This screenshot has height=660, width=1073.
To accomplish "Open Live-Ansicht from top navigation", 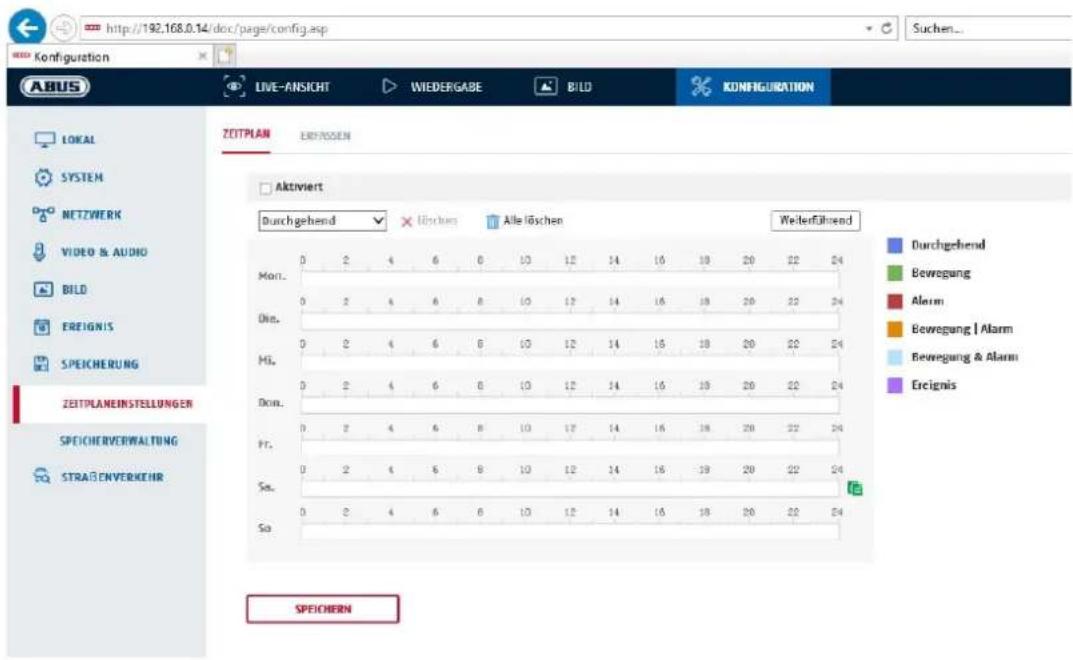I will click(x=276, y=87).
